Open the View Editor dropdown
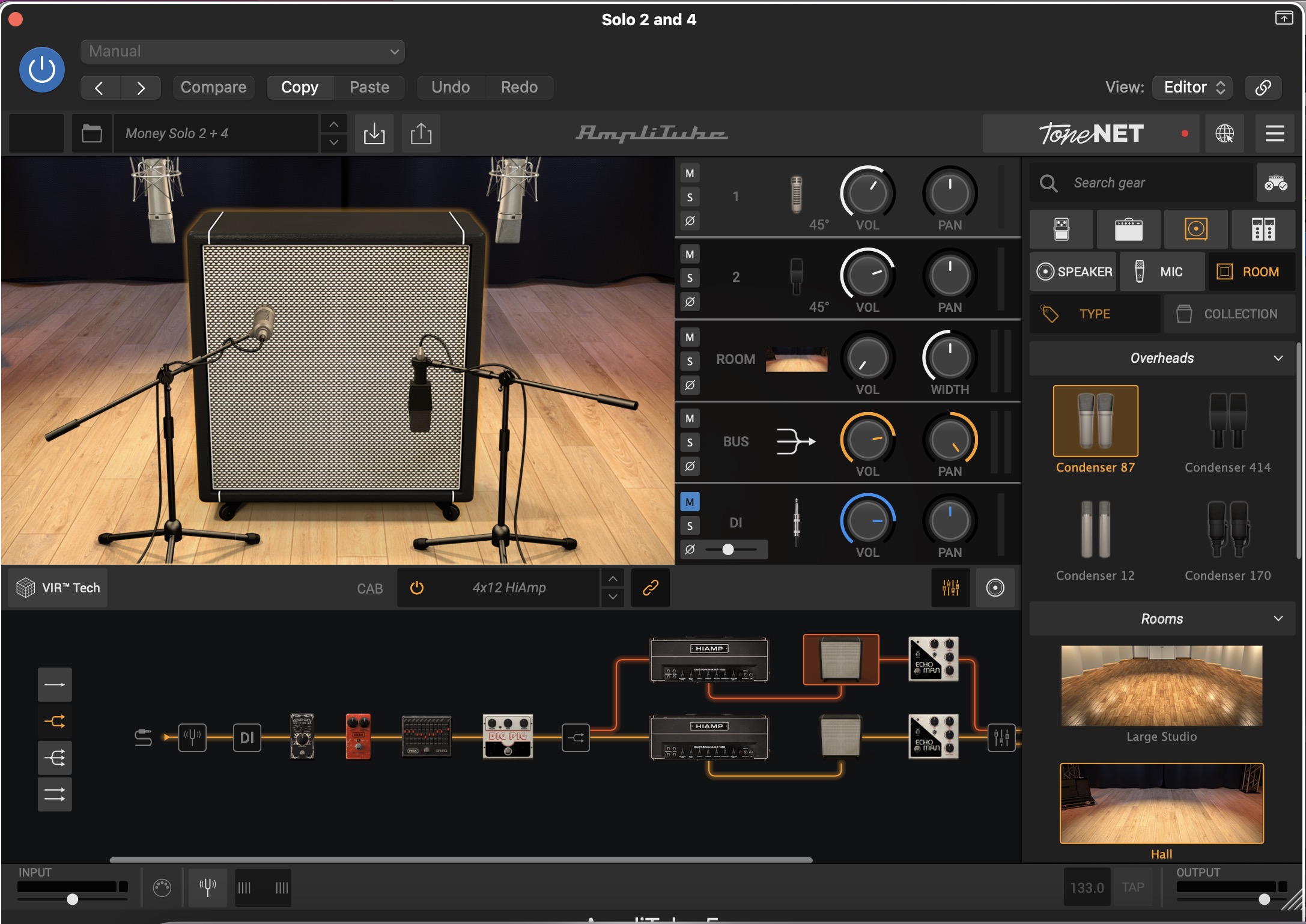 tap(1192, 88)
